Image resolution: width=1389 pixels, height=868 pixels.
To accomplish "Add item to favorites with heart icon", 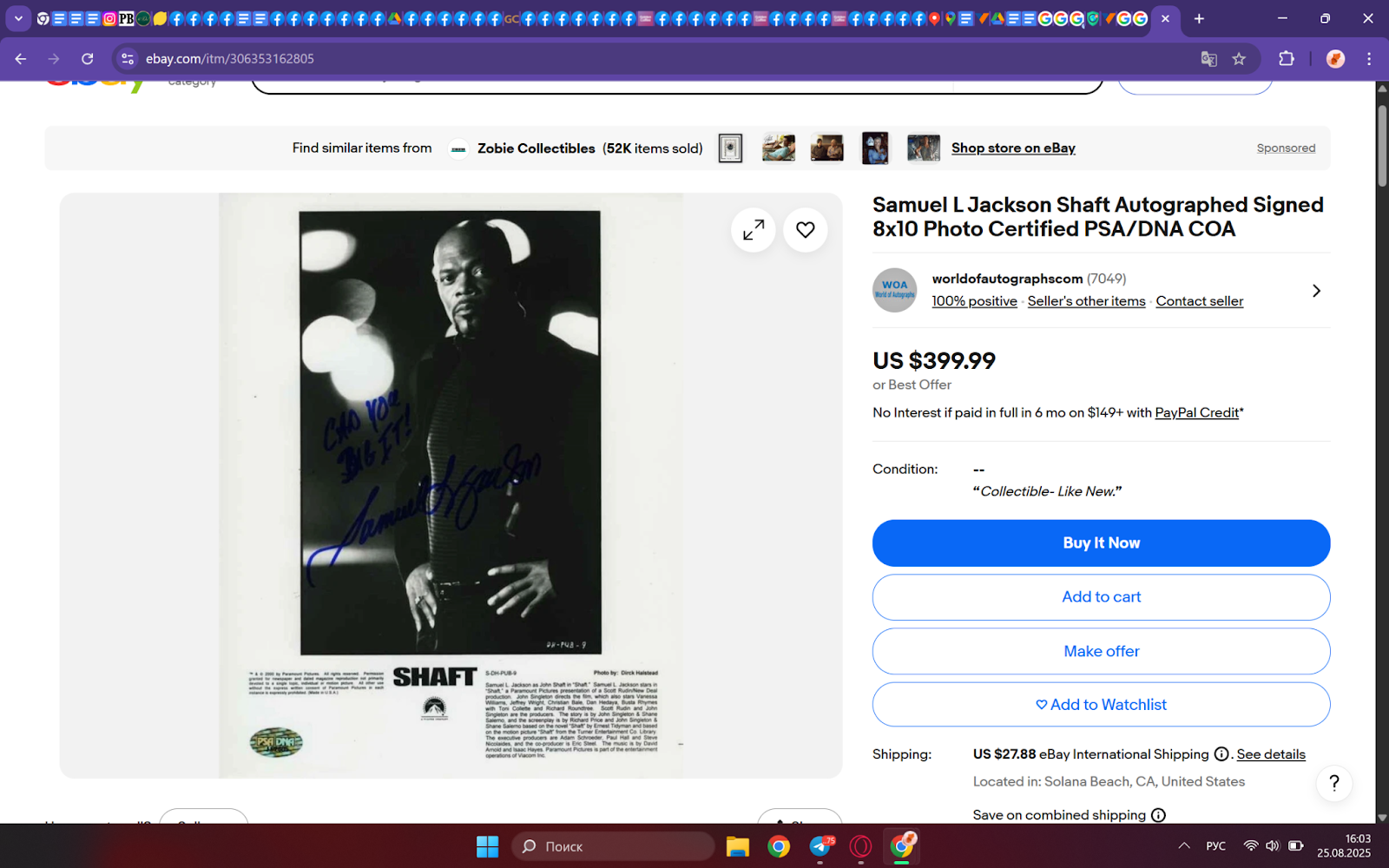I will pyautogui.click(x=806, y=230).
